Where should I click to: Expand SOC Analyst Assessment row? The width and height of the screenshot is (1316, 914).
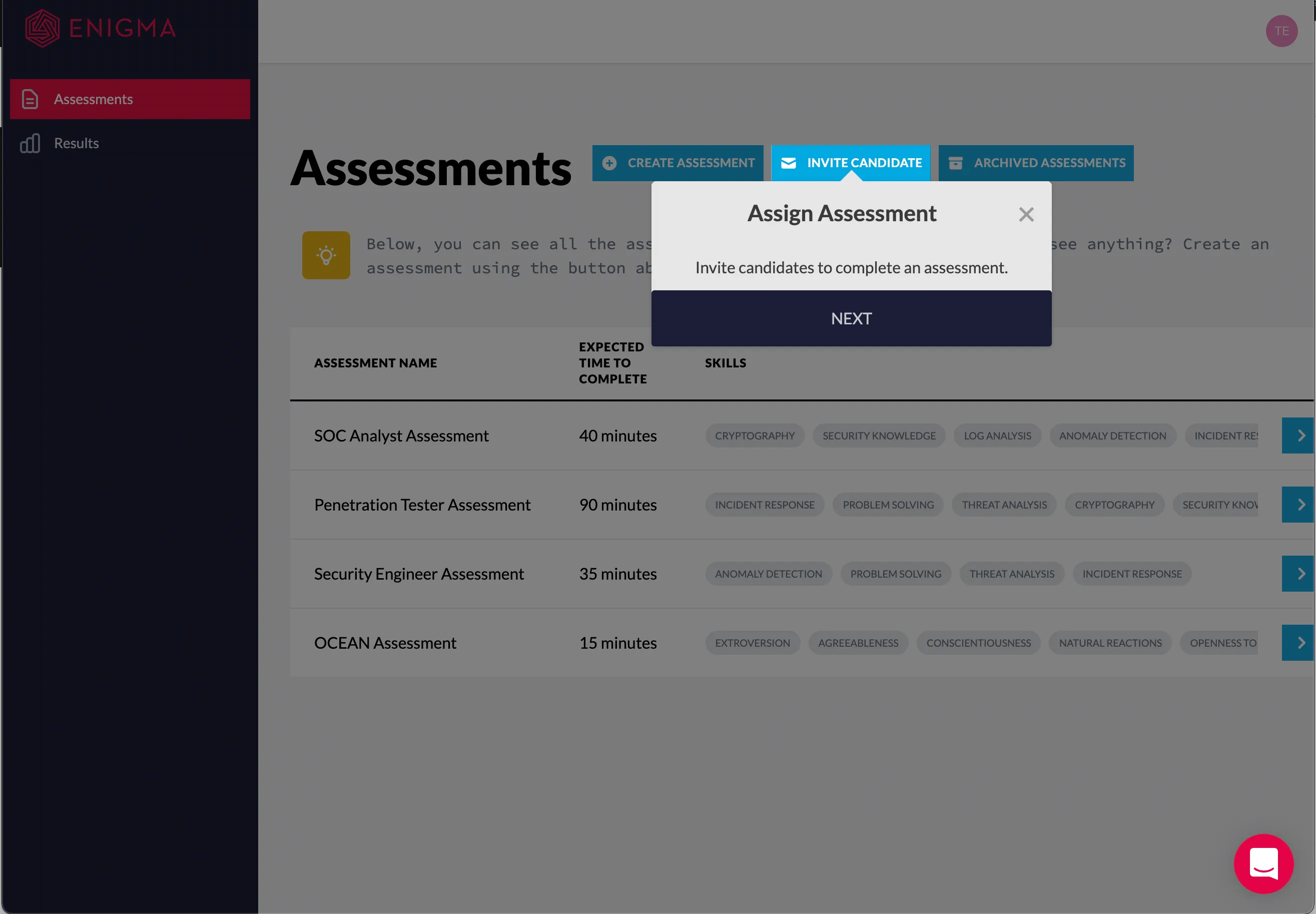coord(1299,435)
